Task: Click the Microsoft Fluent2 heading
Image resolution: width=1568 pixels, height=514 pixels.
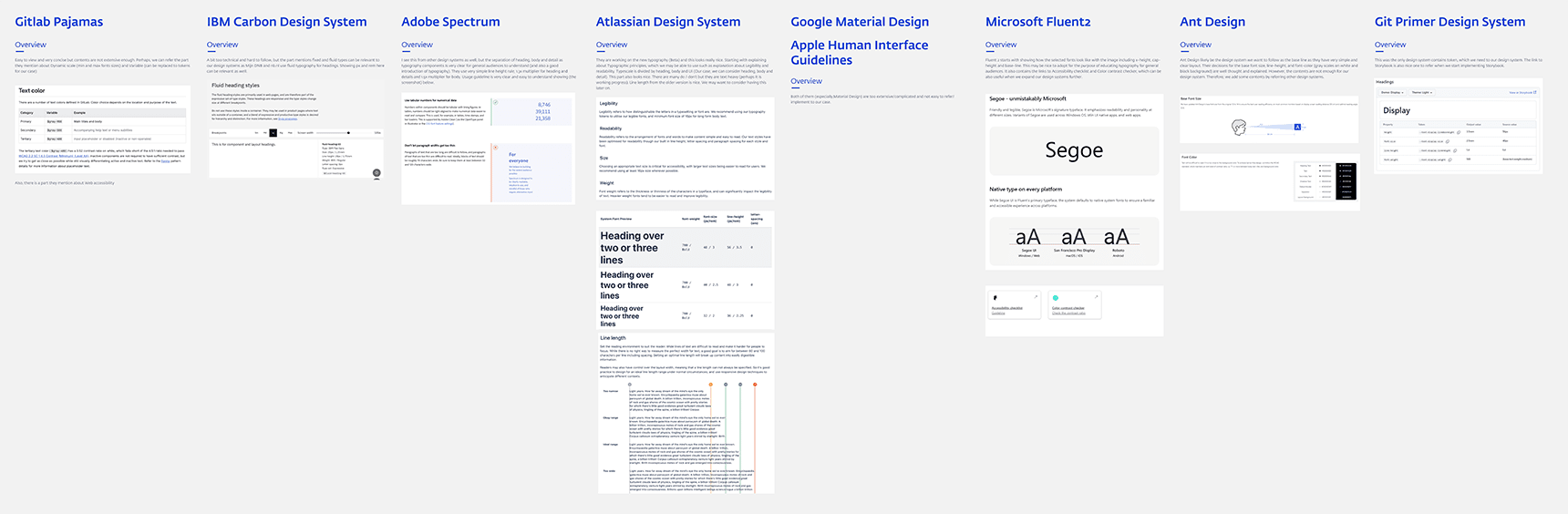Action: tap(1037, 22)
